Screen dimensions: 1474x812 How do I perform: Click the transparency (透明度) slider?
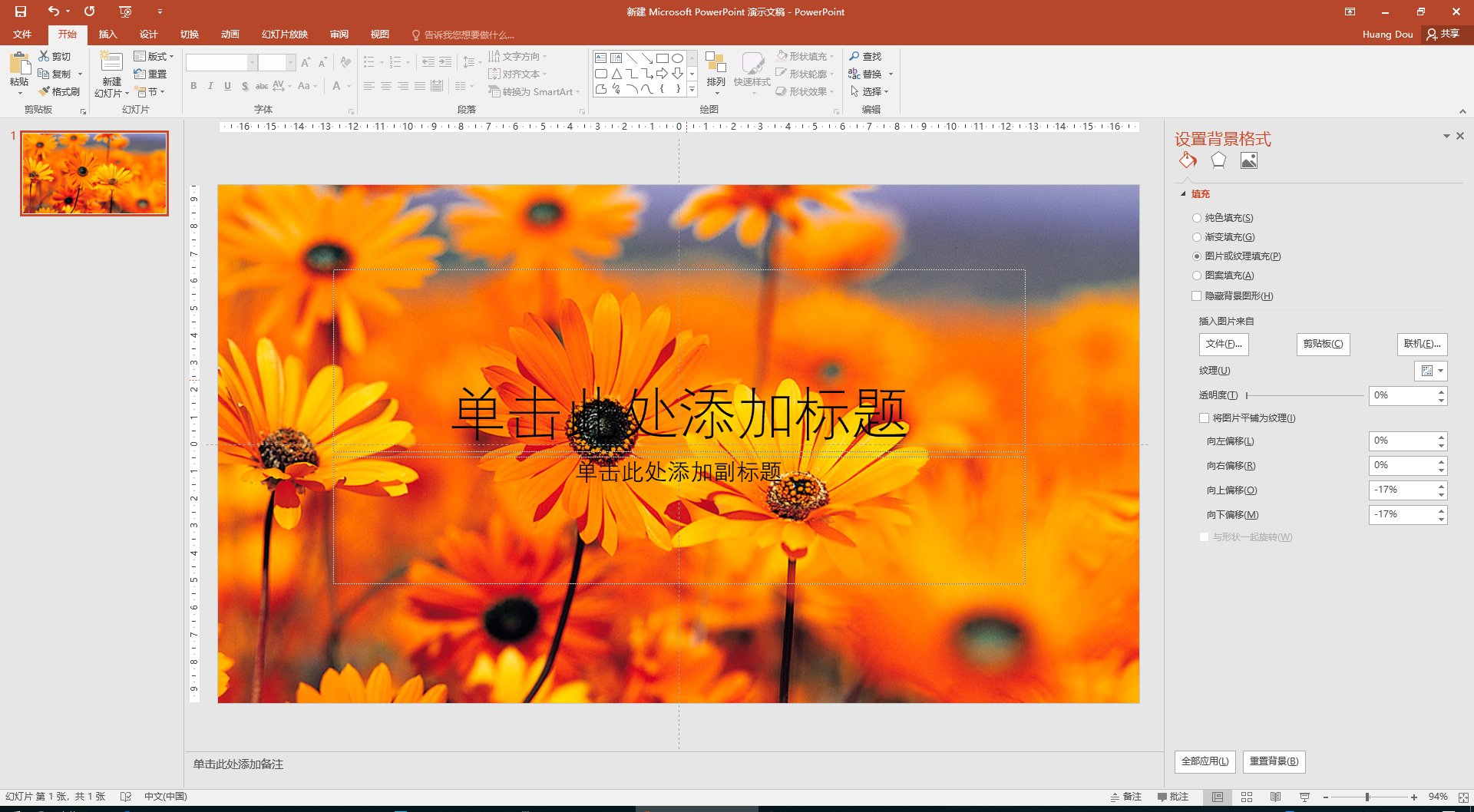(1305, 395)
